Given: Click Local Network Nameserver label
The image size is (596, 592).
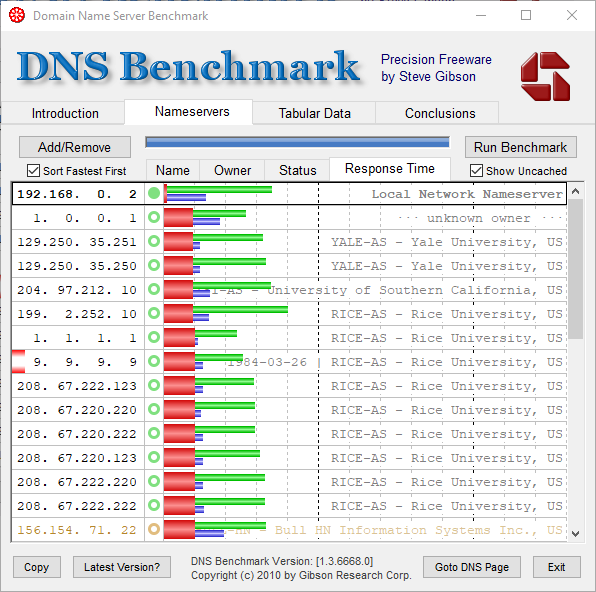Looking at the screenshot, I should pos(467,194).
